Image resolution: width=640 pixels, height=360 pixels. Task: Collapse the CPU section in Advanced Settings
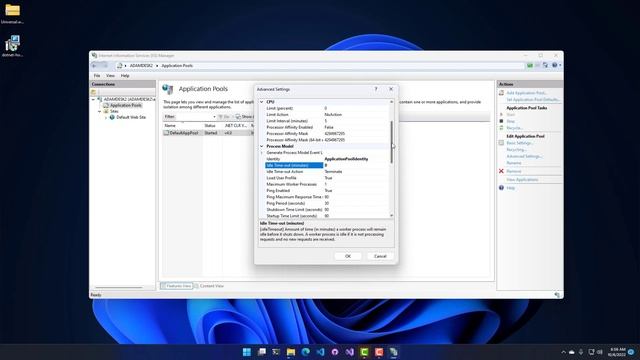(x=262, y=102)
